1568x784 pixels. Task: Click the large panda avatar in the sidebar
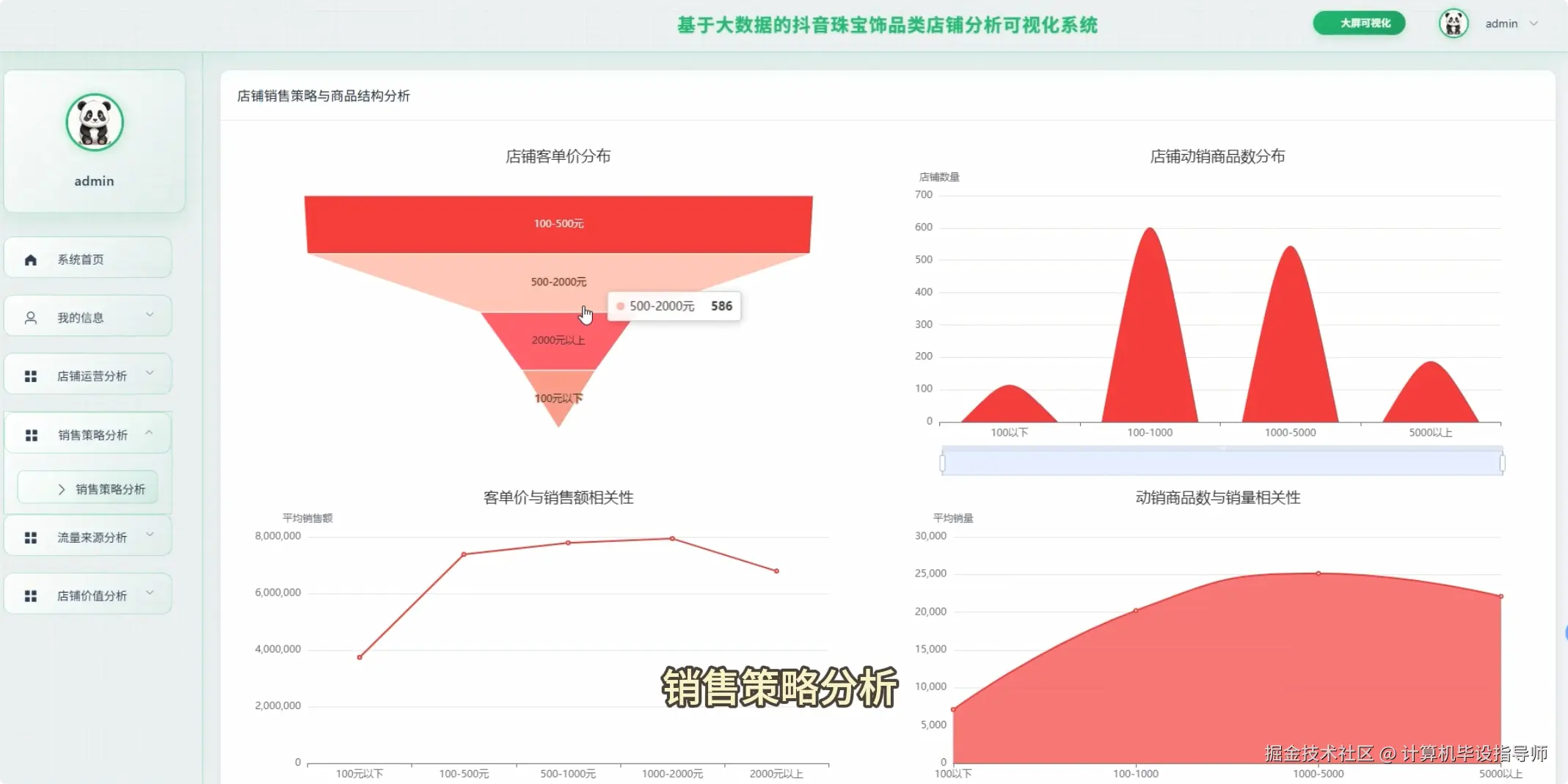95,122
